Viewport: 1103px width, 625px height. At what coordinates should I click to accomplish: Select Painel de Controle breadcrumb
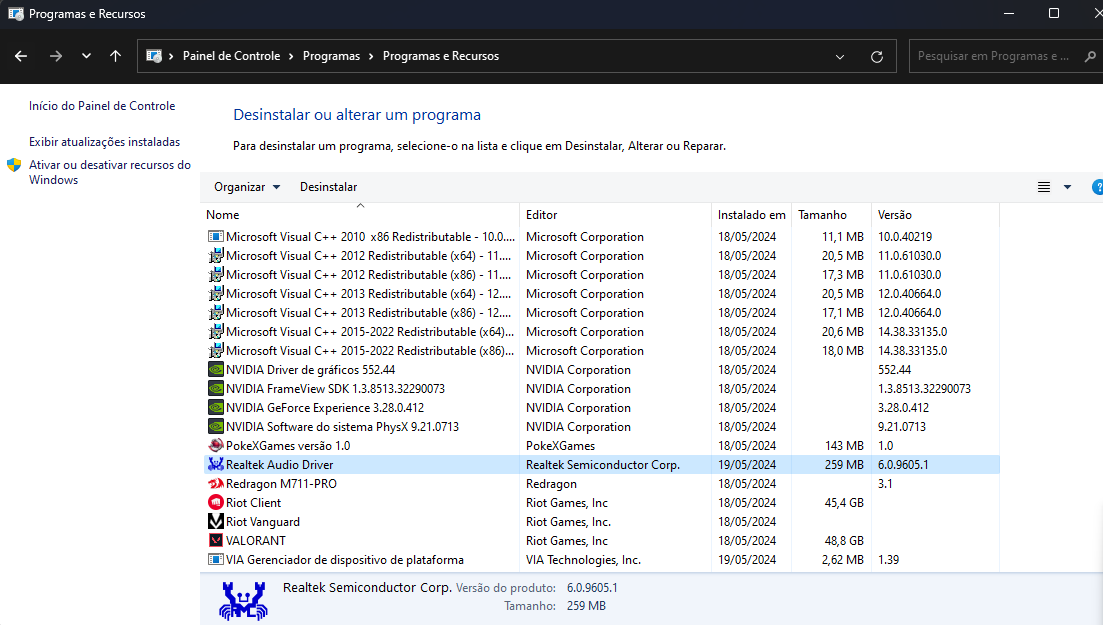231,56
